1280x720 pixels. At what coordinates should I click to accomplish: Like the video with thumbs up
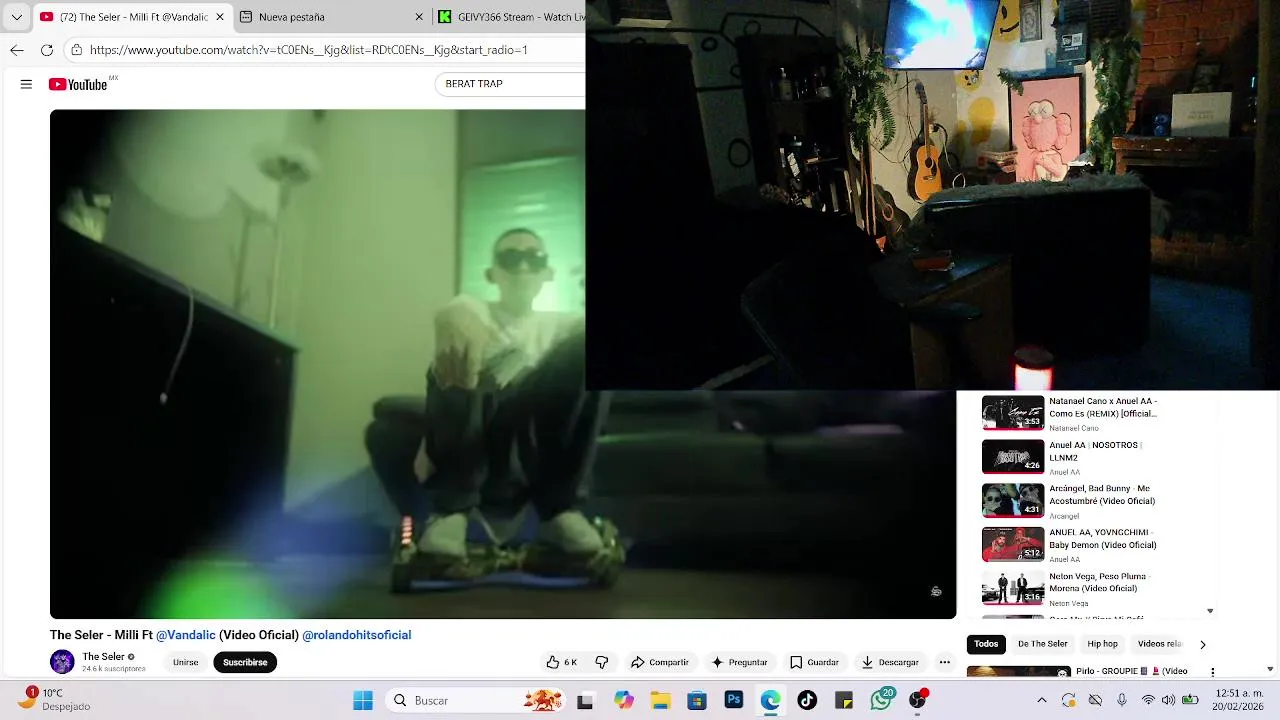click(561, 662)
